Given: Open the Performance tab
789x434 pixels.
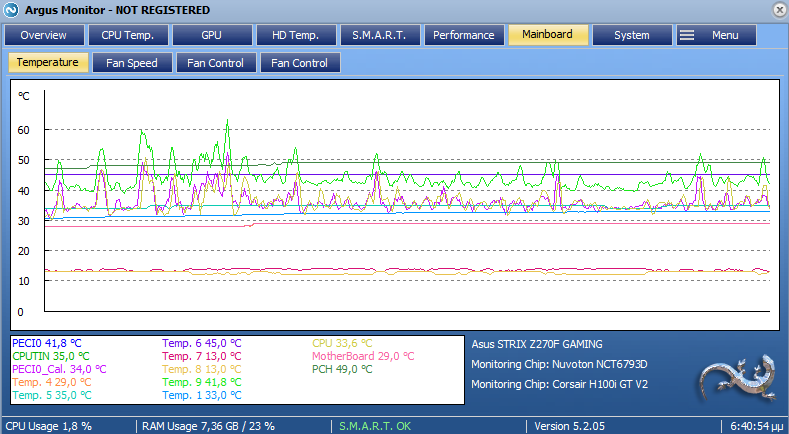Looking at the screenshot, I should [464, 35].
